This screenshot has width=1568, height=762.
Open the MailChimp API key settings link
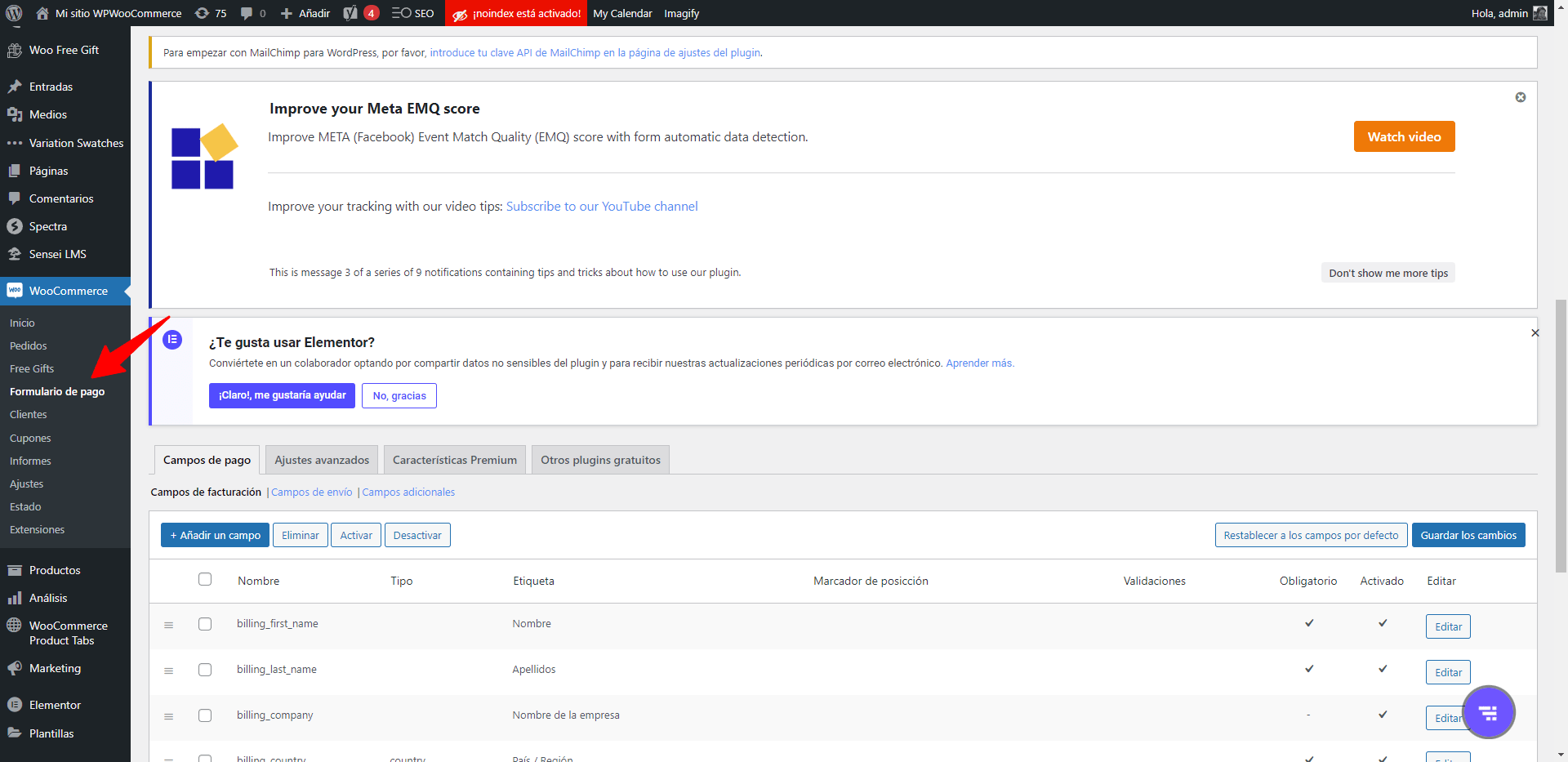click(x=595, y=52)
